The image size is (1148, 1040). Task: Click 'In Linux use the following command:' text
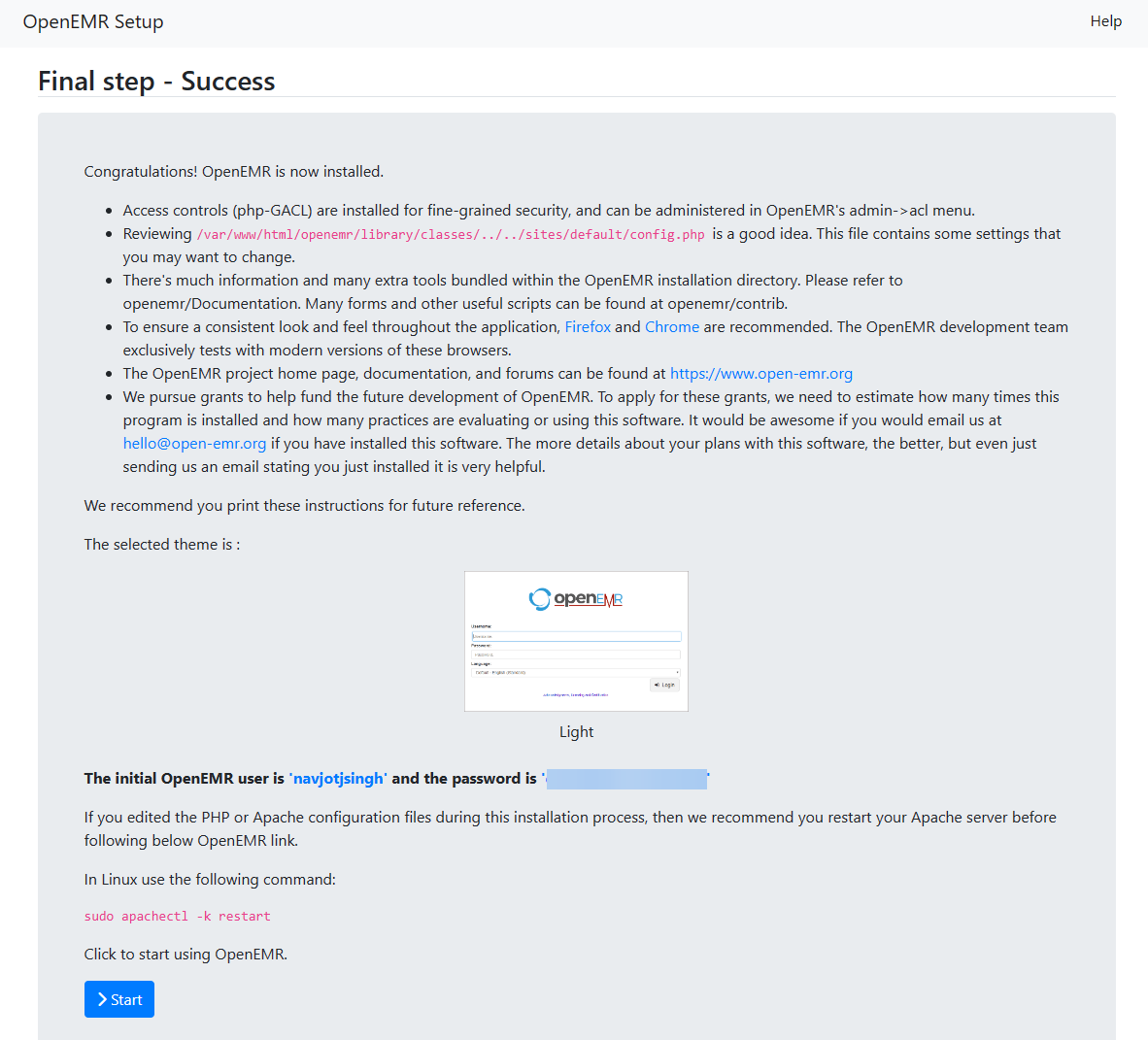210,880
